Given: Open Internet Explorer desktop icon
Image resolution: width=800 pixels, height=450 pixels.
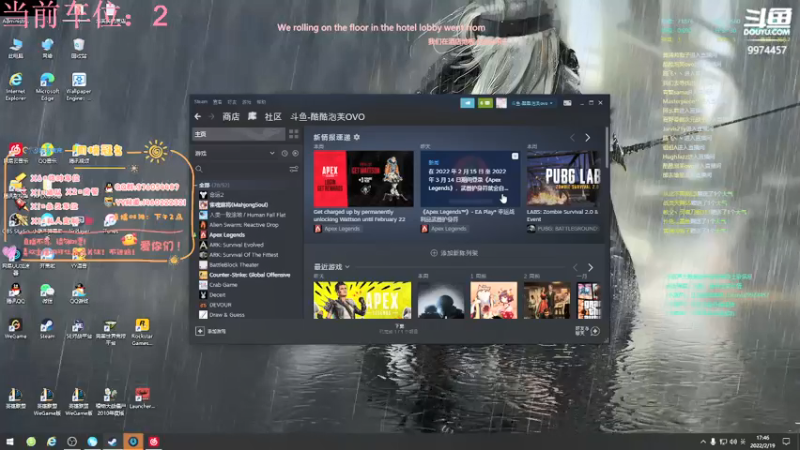Looking at the screenshot, I should point(15,86).
